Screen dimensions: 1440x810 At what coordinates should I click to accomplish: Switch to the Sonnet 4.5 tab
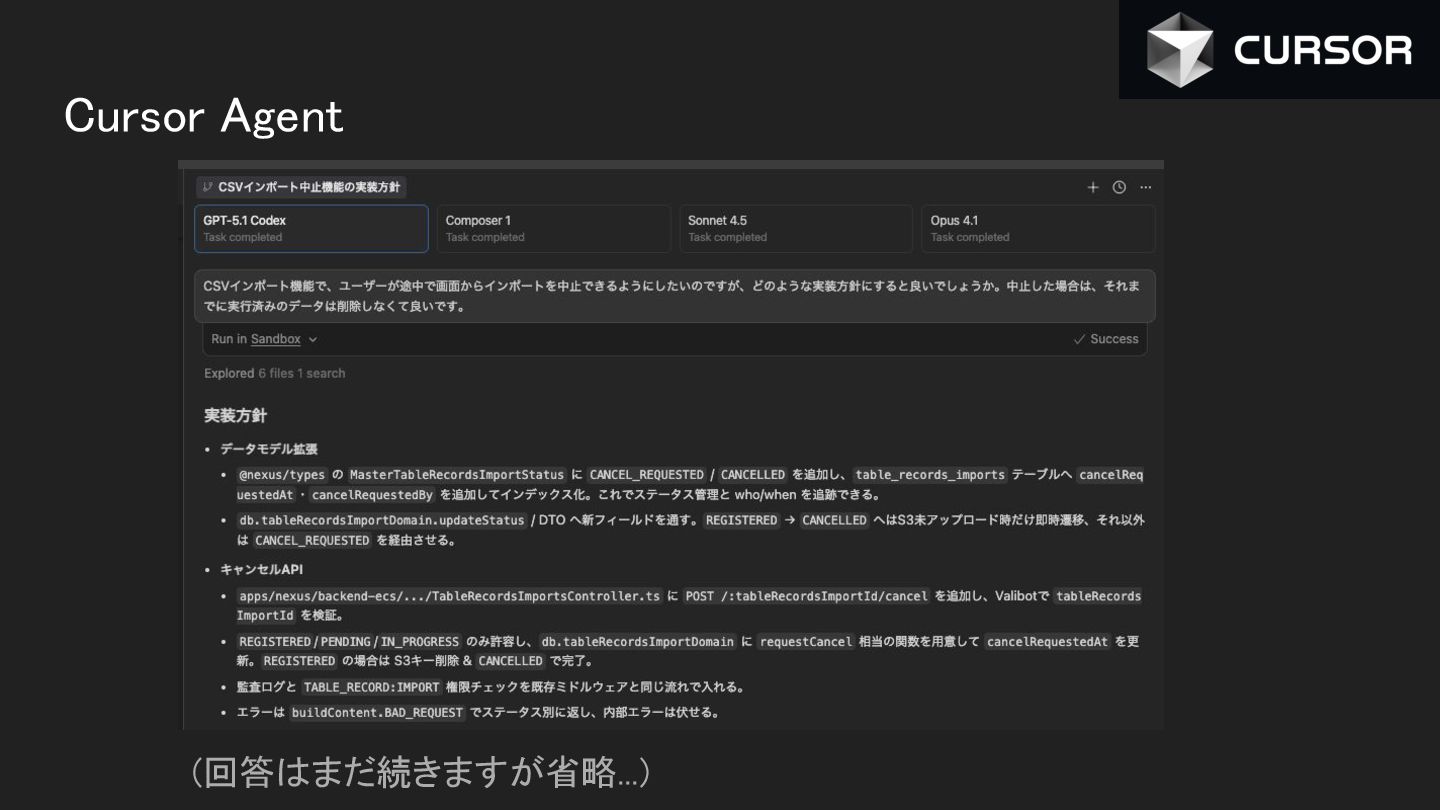pos(796,229)
